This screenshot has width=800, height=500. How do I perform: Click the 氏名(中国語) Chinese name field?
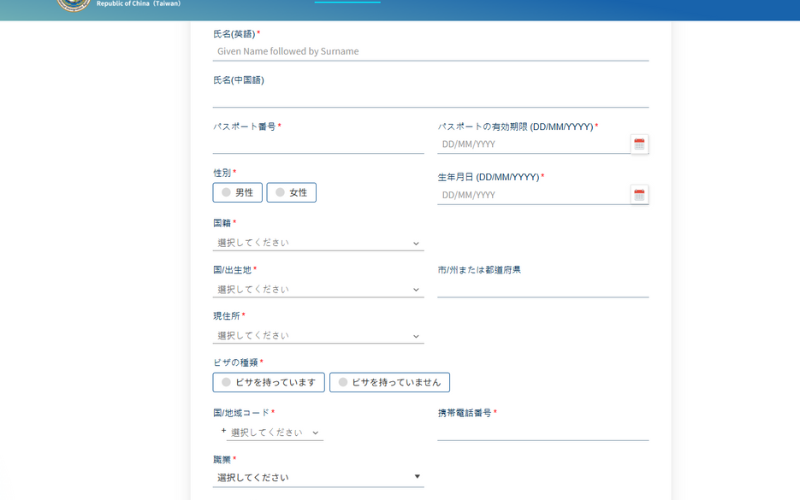click(430, 97)
